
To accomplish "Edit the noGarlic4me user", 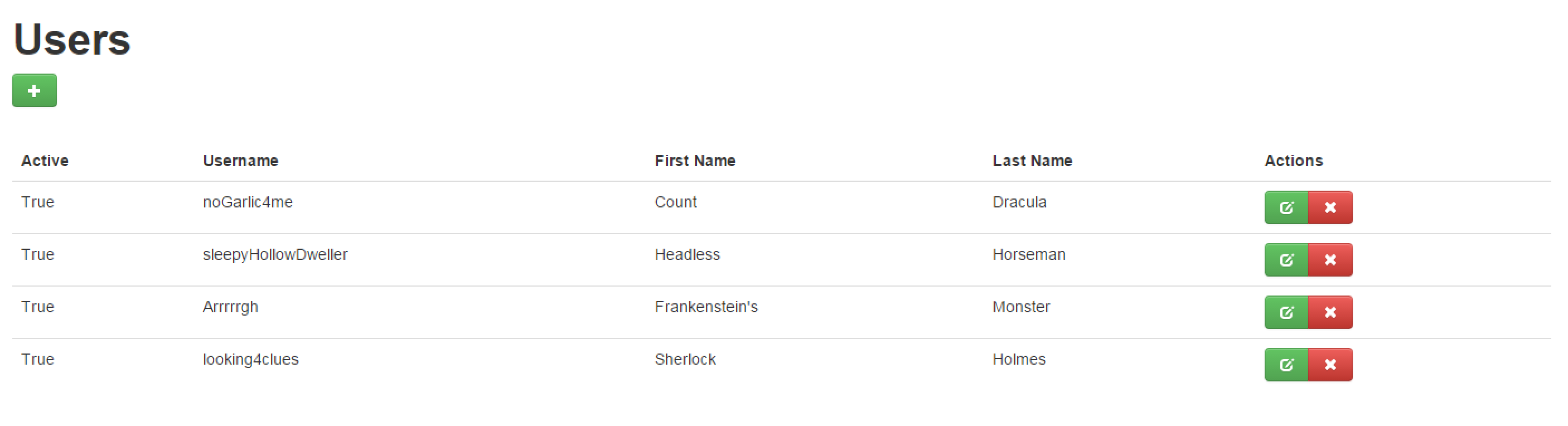I will (1286, 207).
